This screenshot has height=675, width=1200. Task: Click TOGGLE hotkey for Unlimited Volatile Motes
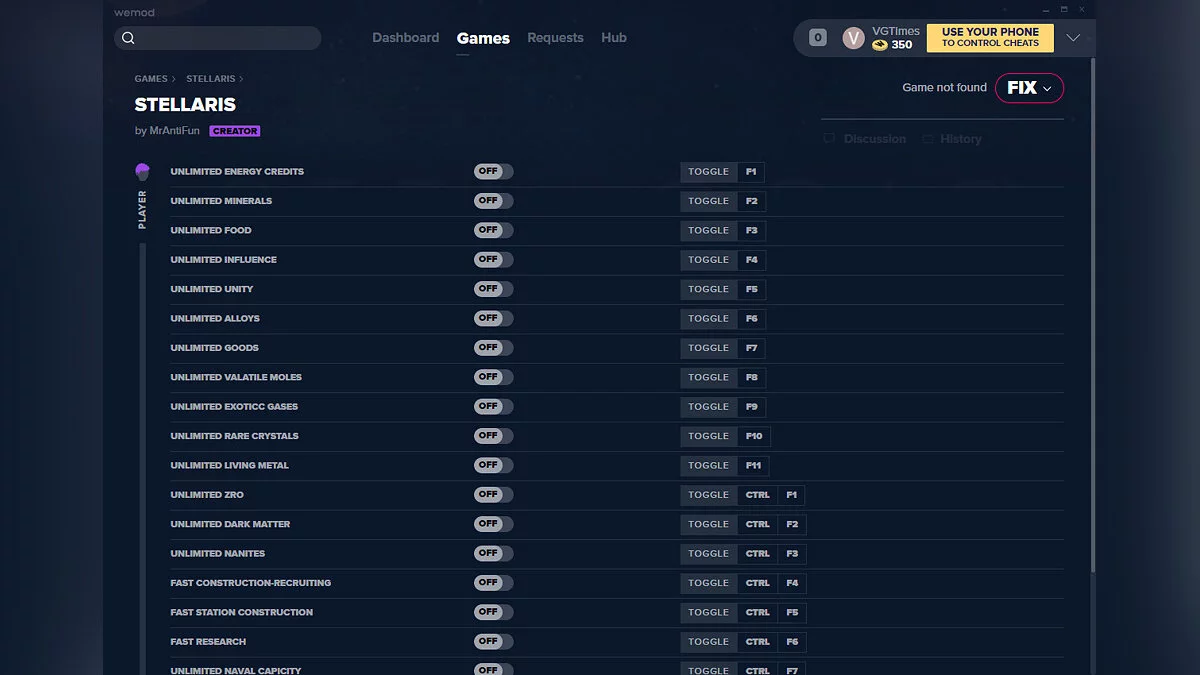click(x=708, y=377)
